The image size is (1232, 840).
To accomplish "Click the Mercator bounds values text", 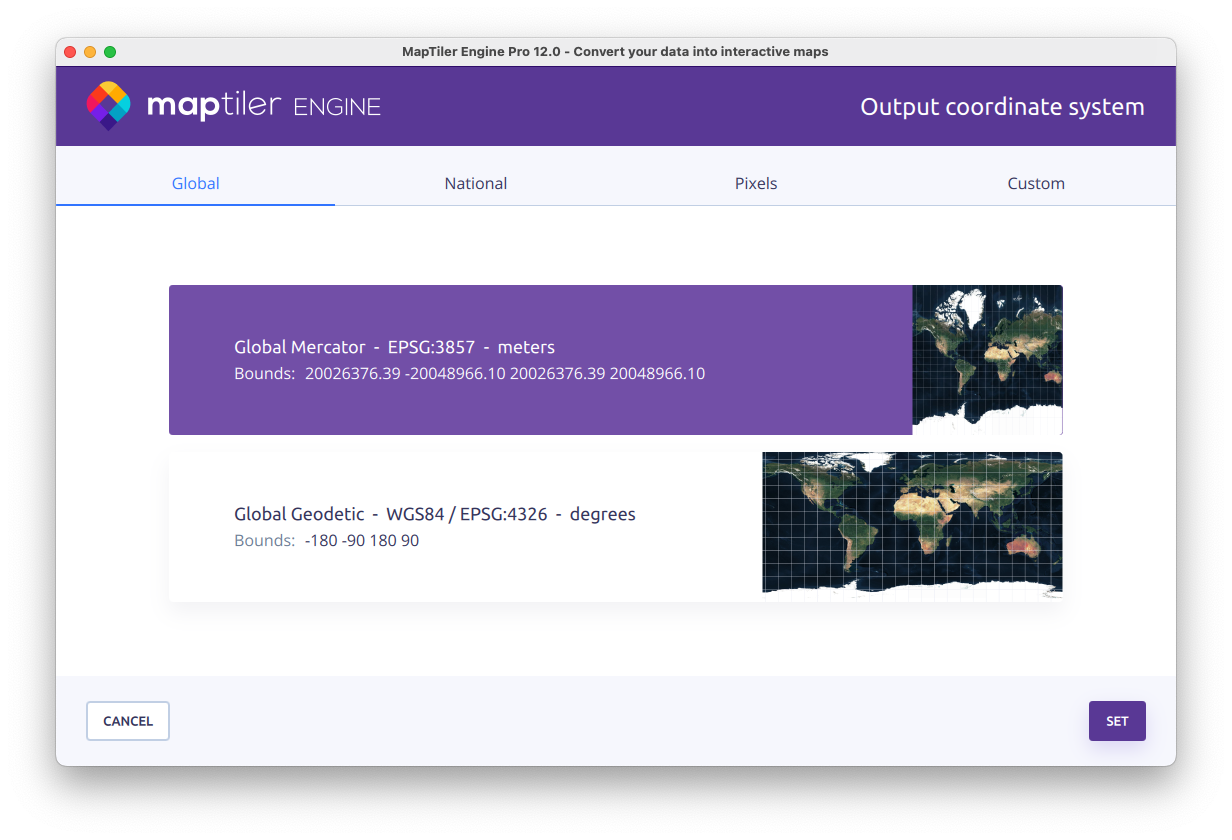I will [x=505, y=374].
